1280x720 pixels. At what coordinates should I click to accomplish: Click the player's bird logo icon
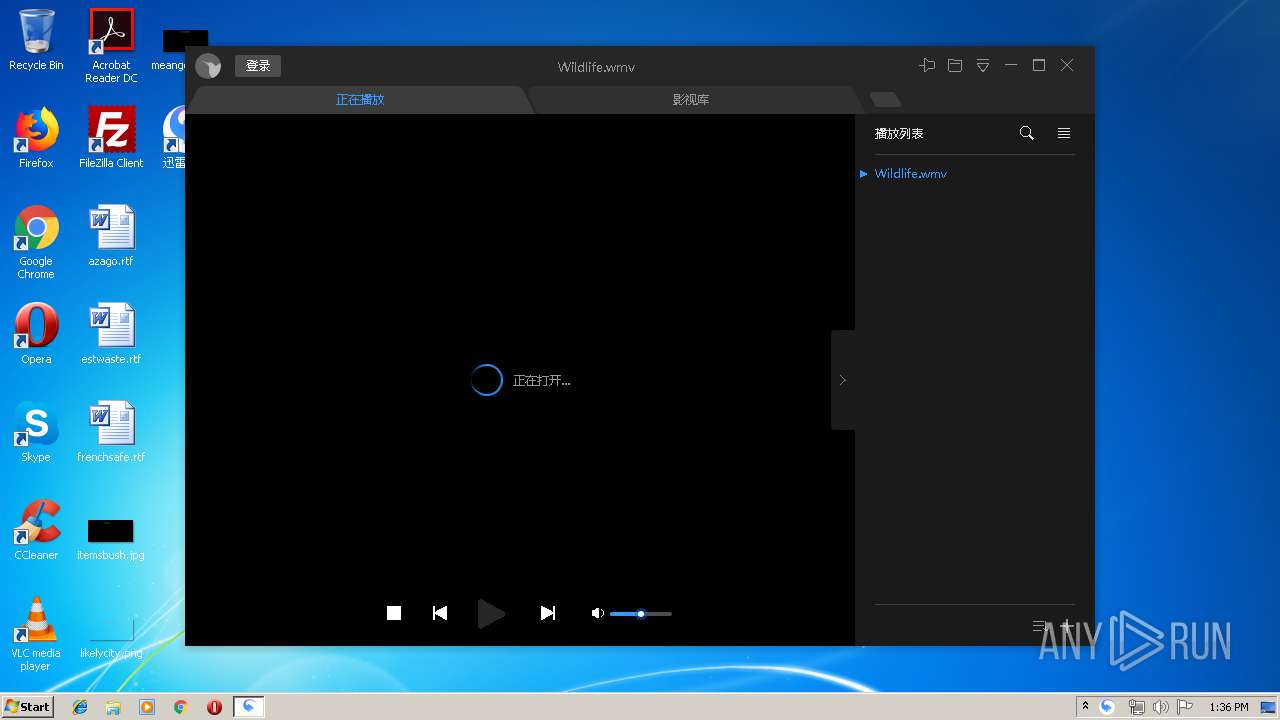click(208, 66)
